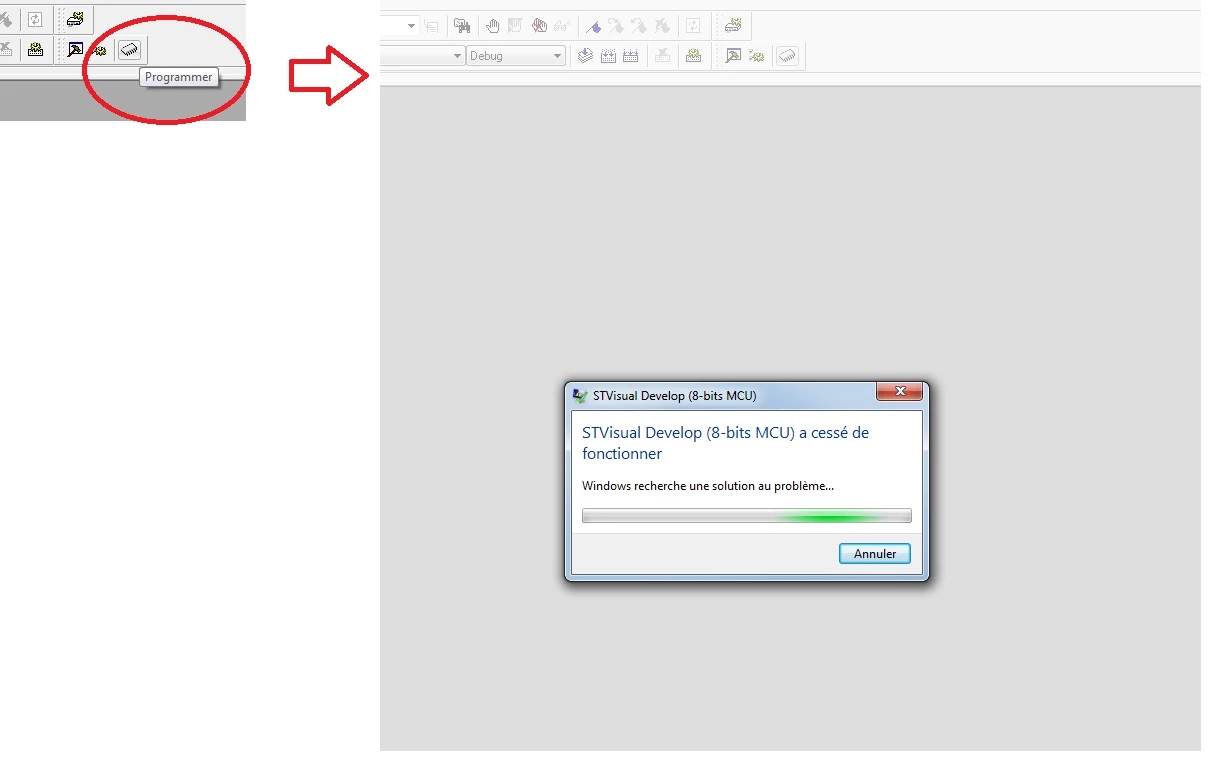Click the greyed-out hand-on-page icon next to the open hand in the main window
The image size is (1212, 761).
515,26
